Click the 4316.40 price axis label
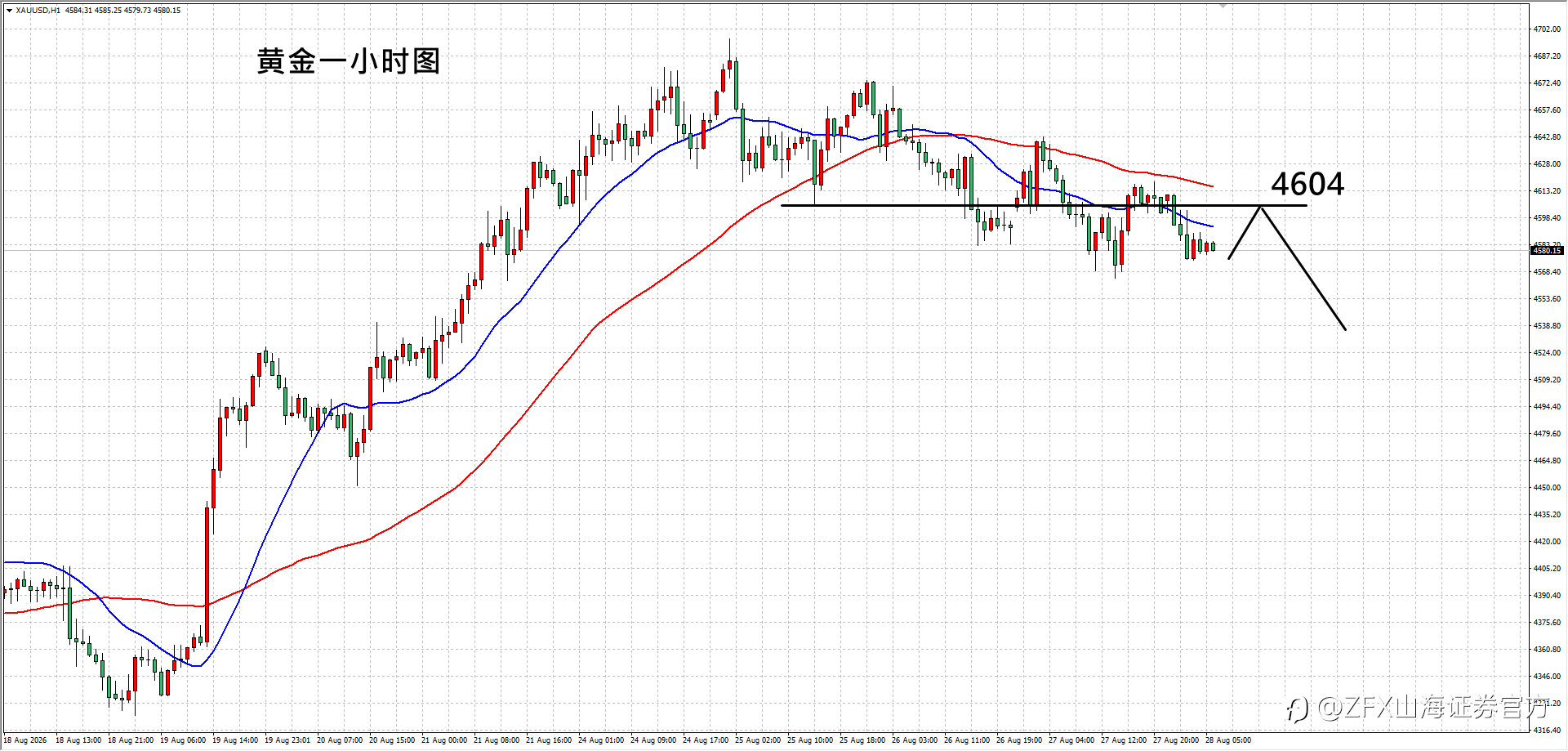The width and height of the screenshot is (1568, 751). (1547, 731)
